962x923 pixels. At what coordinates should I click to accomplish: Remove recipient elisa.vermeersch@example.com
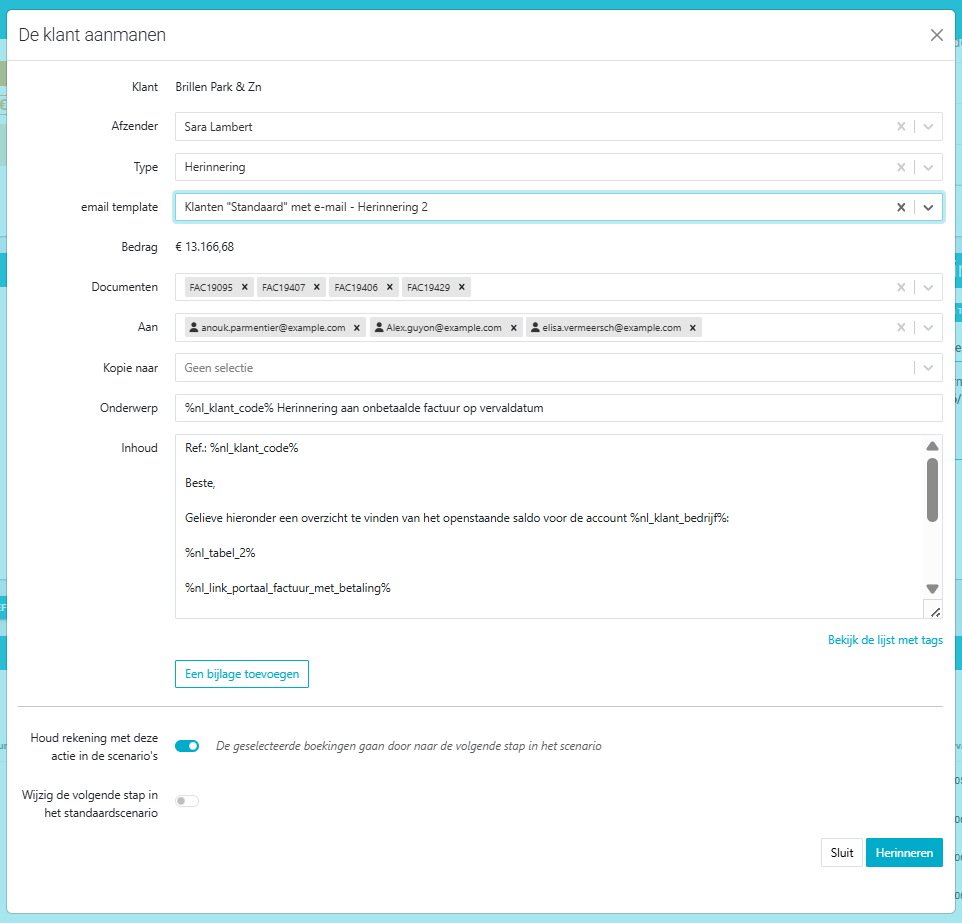pos(693,327)
